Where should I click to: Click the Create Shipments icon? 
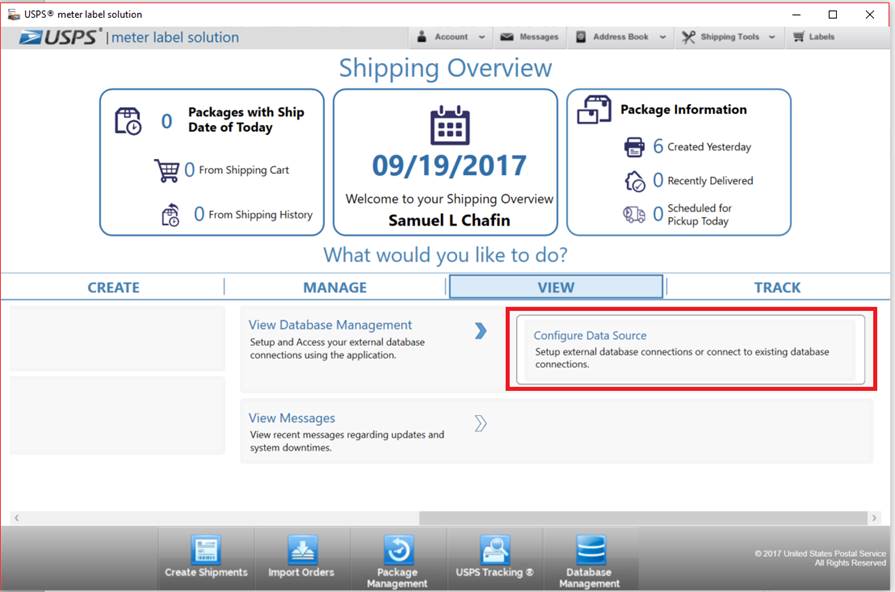pyautogui.click(x=206, y=550)
